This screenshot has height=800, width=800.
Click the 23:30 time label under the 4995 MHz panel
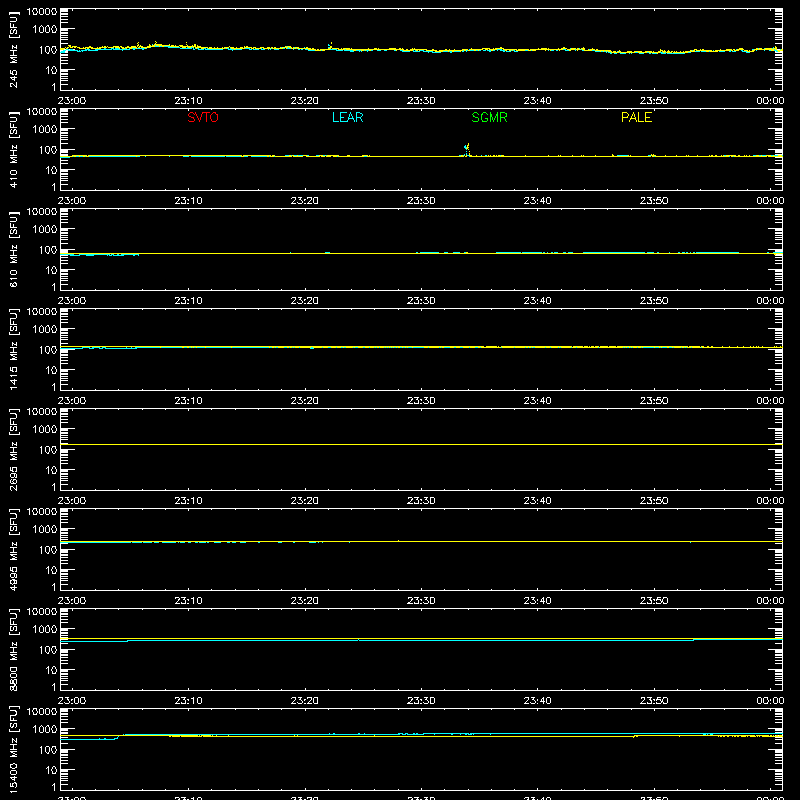[x=421, y=601]
